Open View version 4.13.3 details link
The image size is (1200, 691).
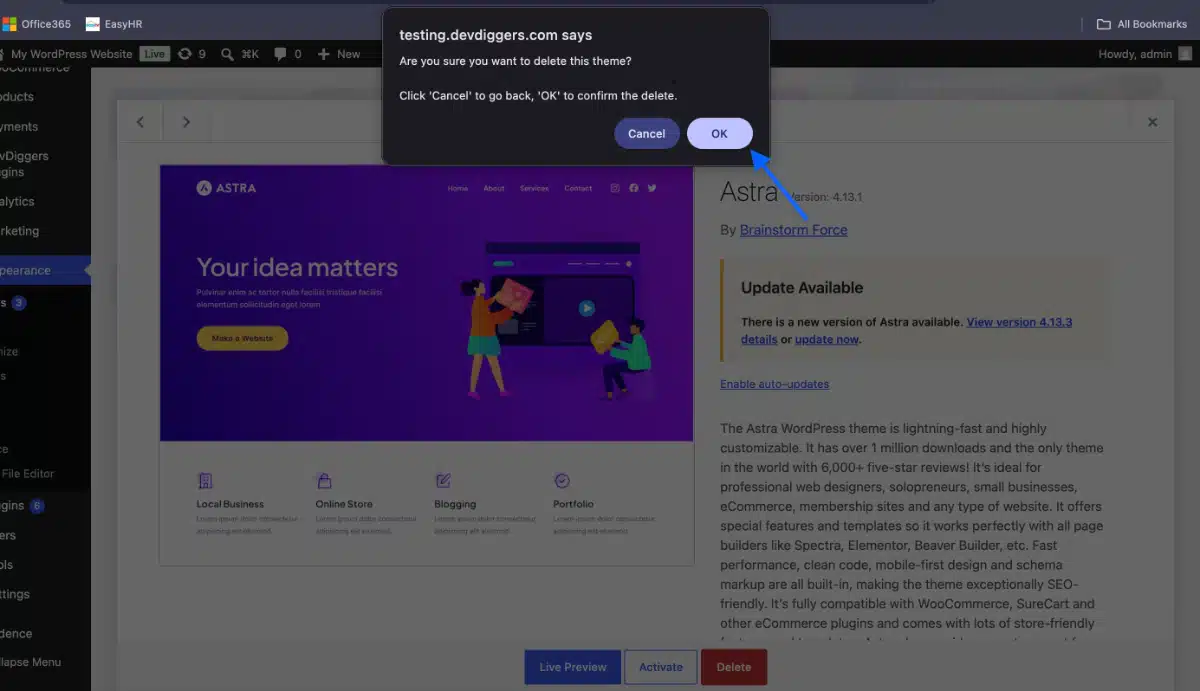pyautogui.click(x=906, y=331)
